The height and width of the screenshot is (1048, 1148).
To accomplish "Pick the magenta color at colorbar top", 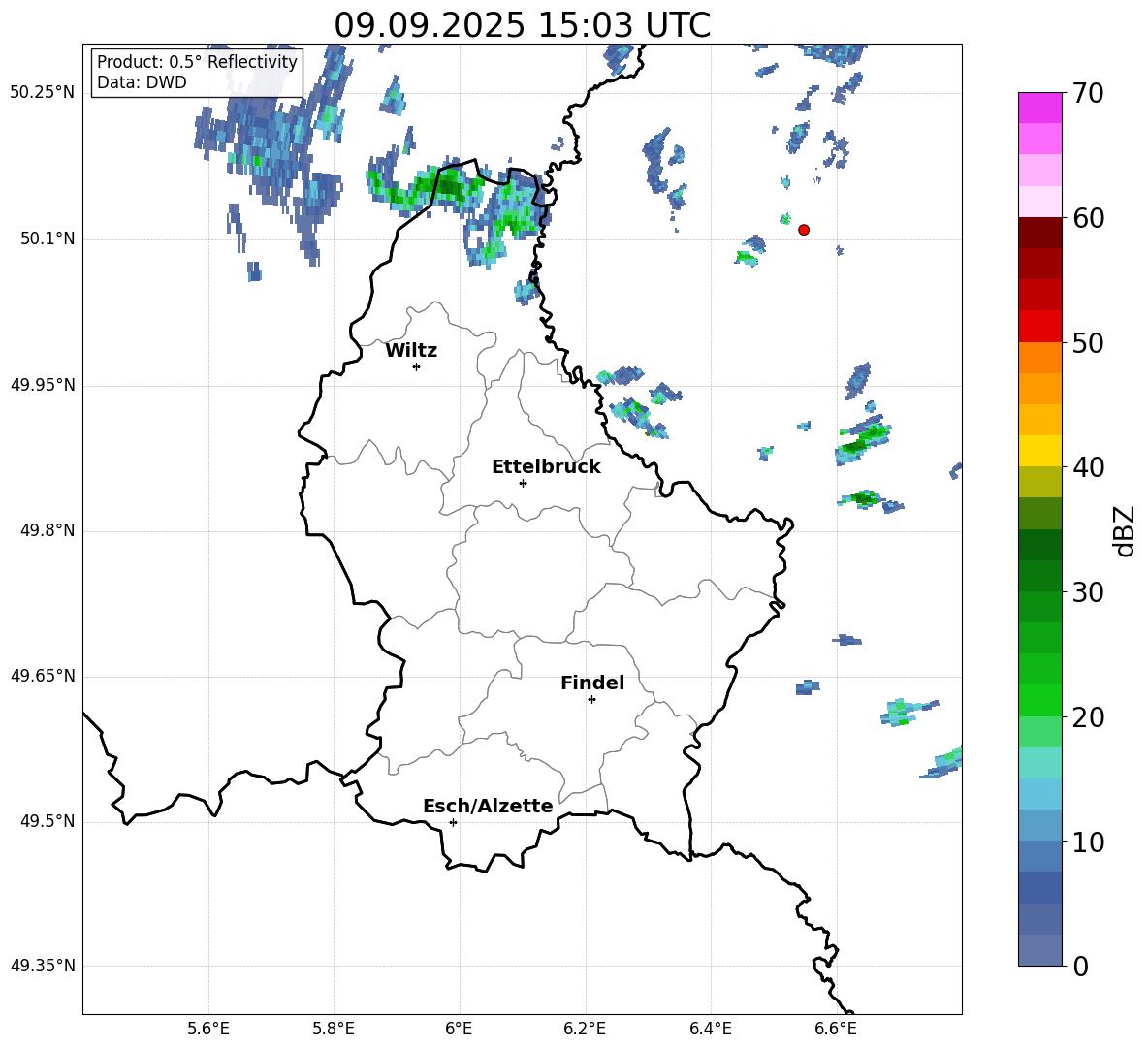I will click(1039, 108).
